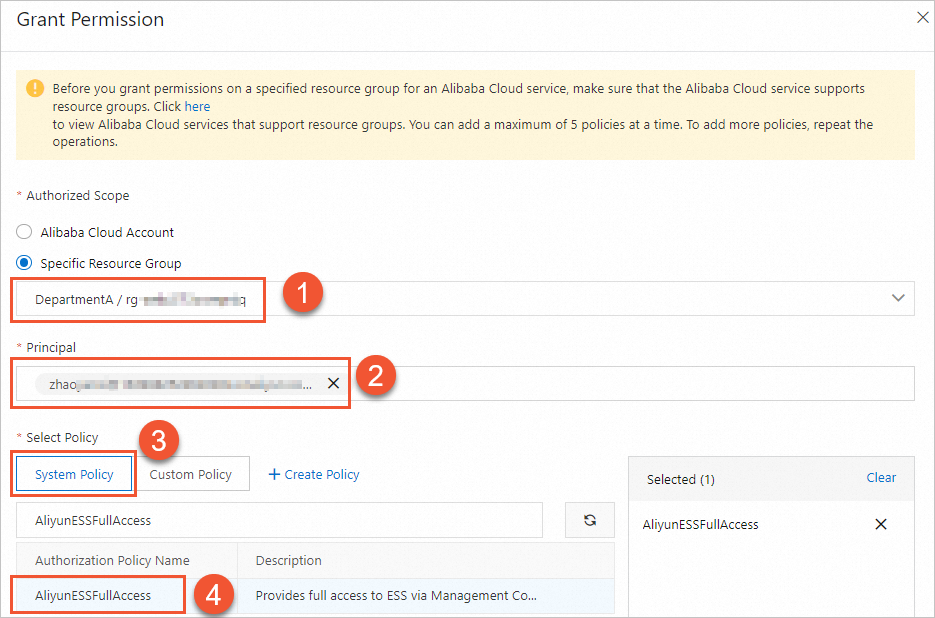Image resolution: width=935 pixels, height=618 pixels.
Task: Remove AliyunESSFullAccess from the Selected list
Action: click(881, 524)
